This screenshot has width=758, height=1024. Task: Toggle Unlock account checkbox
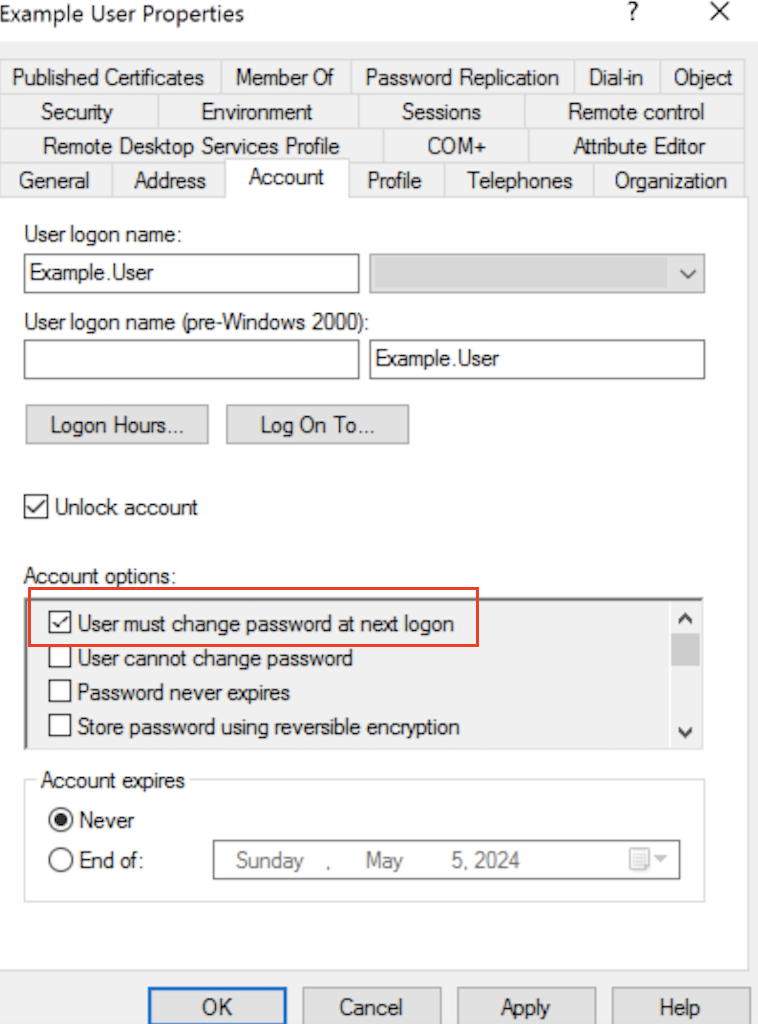pyautogui.click(x=36, y=507)
